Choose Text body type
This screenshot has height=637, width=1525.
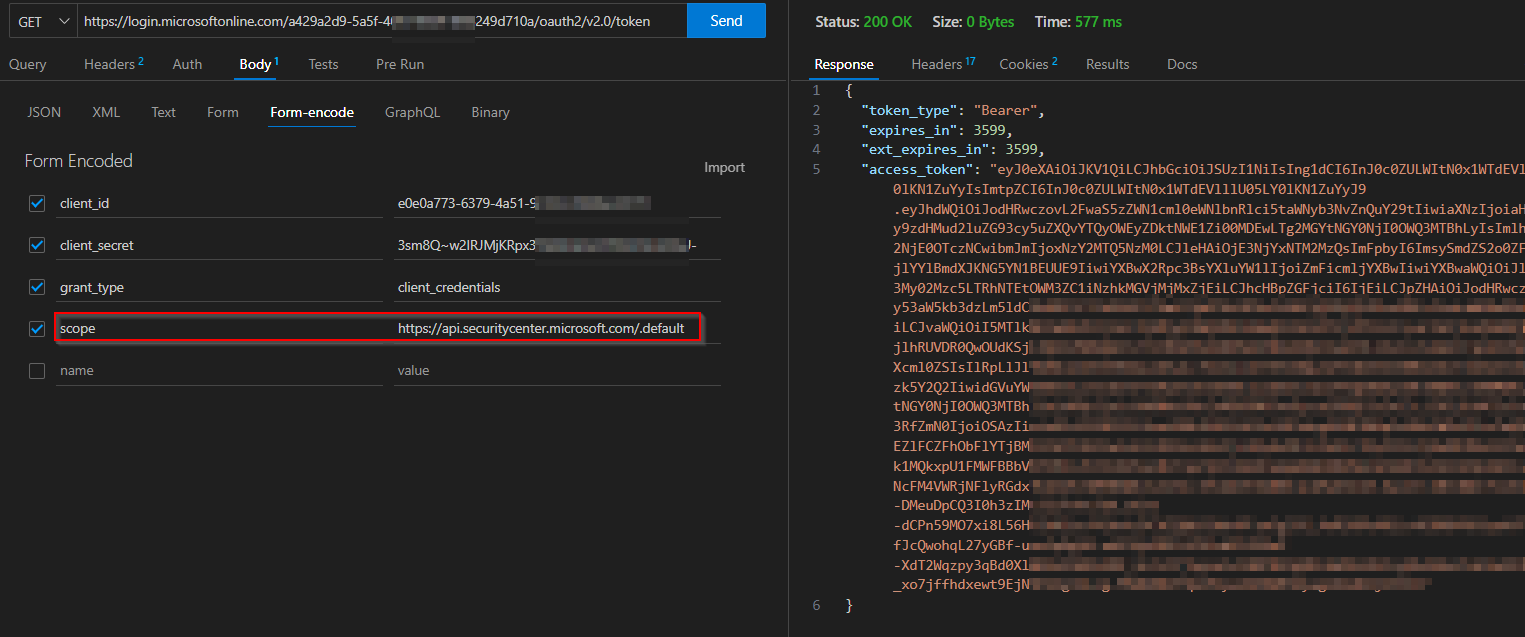click(x=163, y=112)
